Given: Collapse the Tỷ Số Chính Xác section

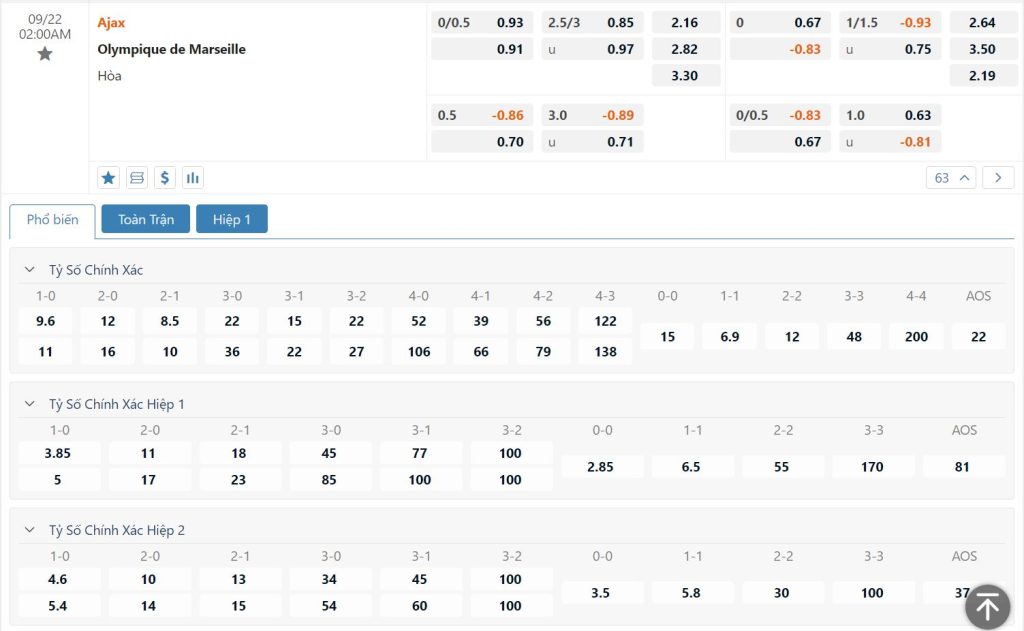Looking at the screenshot, I should click(x=30, y=270).
